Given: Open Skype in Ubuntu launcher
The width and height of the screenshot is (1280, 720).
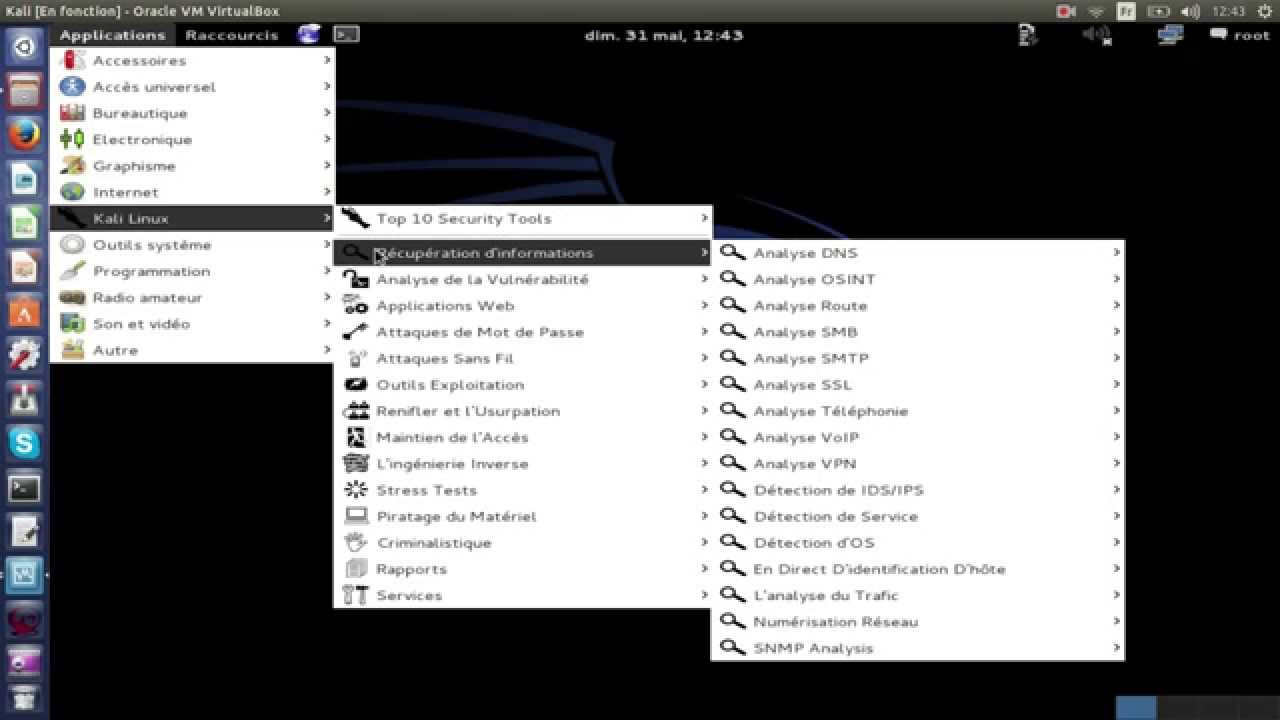Looking at the screenshot, I should [24, 444].
